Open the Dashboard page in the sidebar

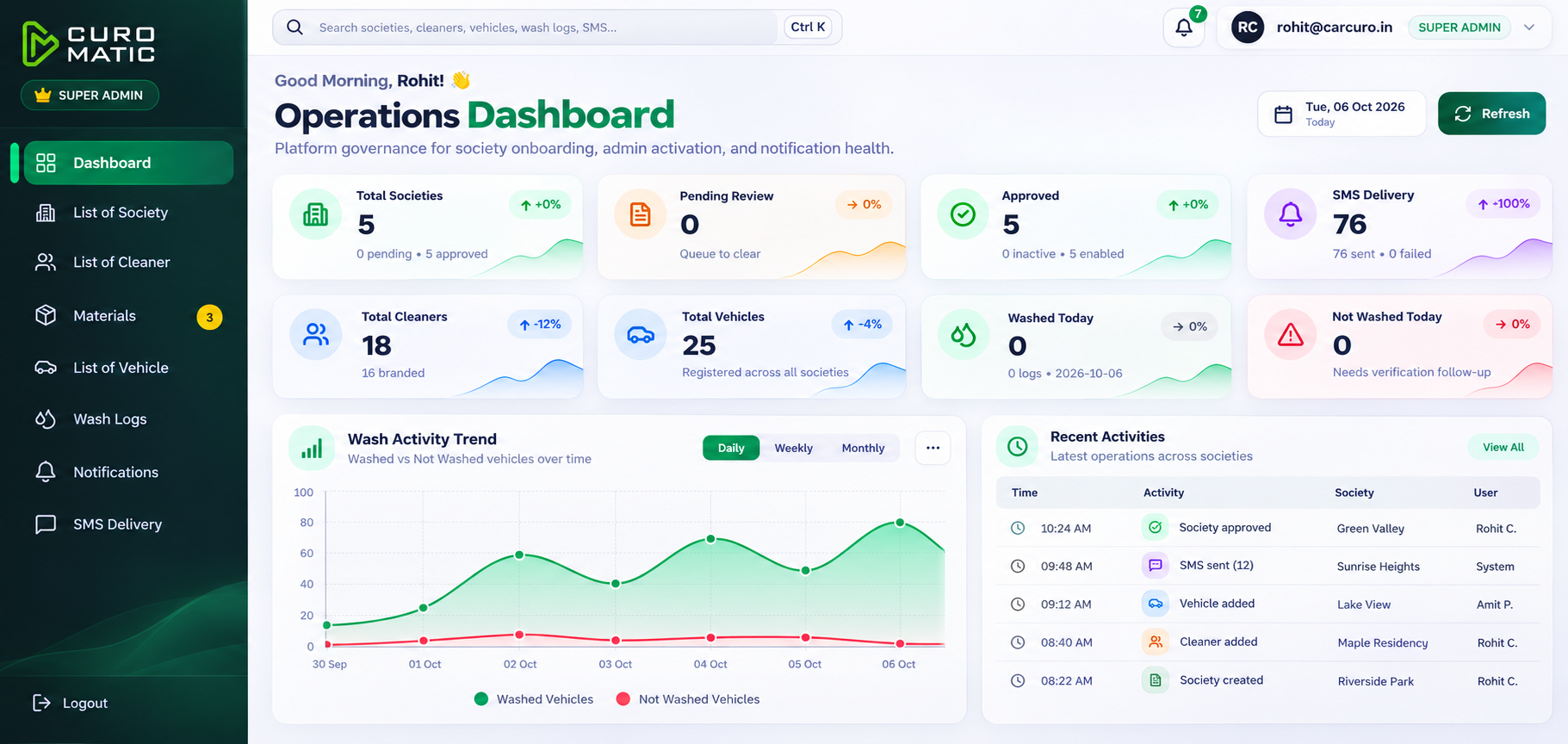[x=128, y=163]
